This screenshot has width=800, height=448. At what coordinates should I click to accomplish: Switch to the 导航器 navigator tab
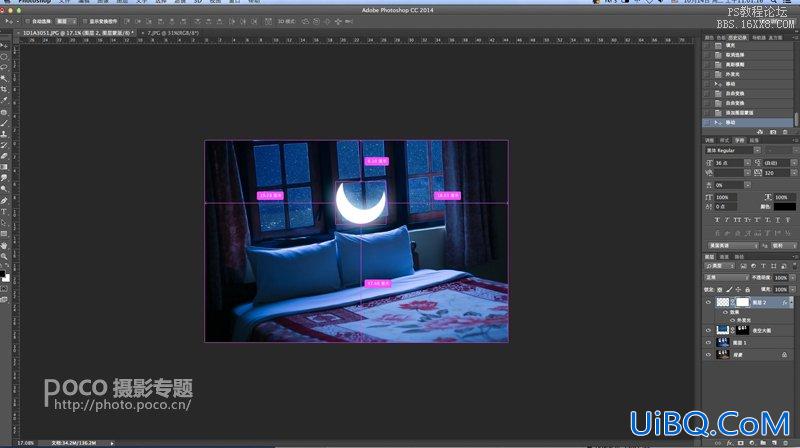tap(759, 38)
